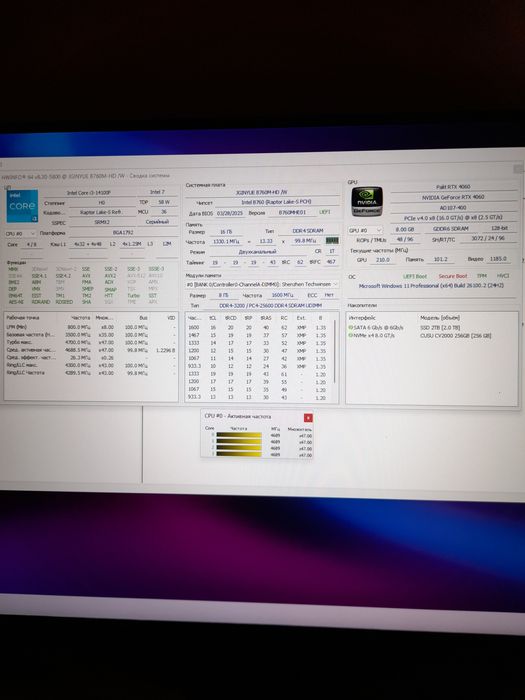Image resolution: width=525 pixels, height=700 pixels.
Task: Click the NVMe x4 drive status icon
Action: 350,335
